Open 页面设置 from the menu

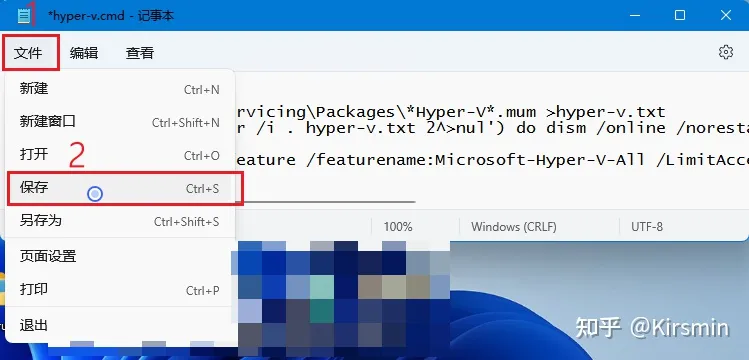[119, 256]
